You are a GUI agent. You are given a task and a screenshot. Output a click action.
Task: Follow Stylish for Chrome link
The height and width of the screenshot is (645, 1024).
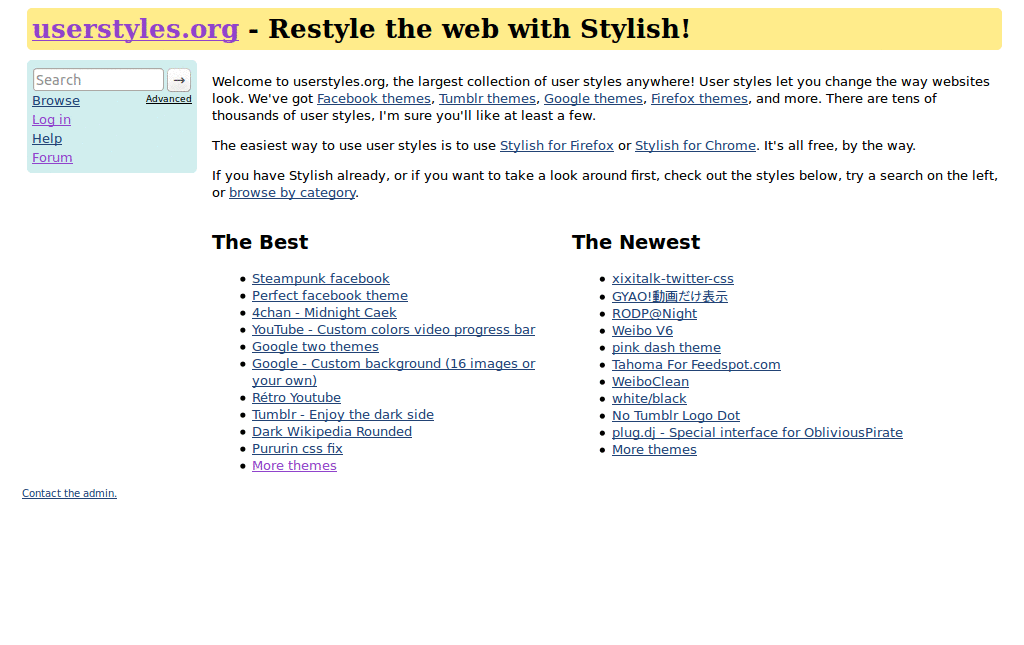[x=695, y=146]
